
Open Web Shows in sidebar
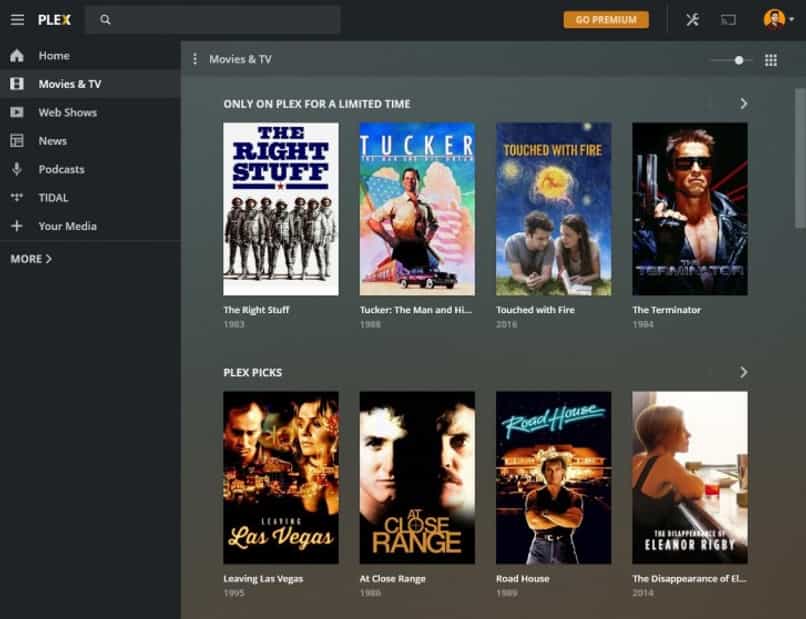[90, 112]
